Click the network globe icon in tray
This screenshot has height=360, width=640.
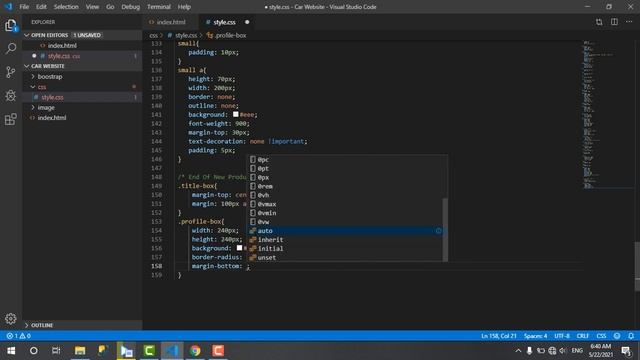tap(552, 351)
